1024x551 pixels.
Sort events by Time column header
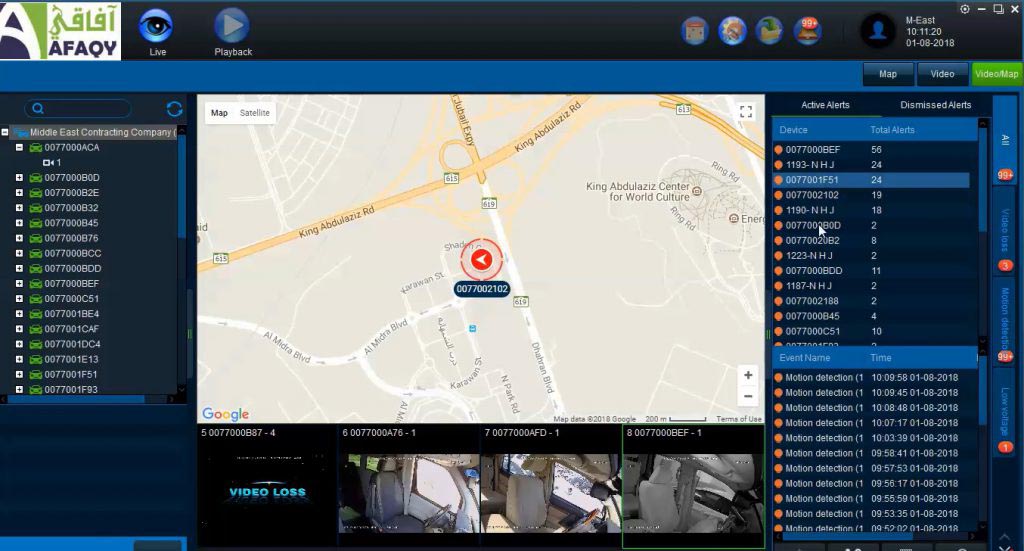[880, 358]
